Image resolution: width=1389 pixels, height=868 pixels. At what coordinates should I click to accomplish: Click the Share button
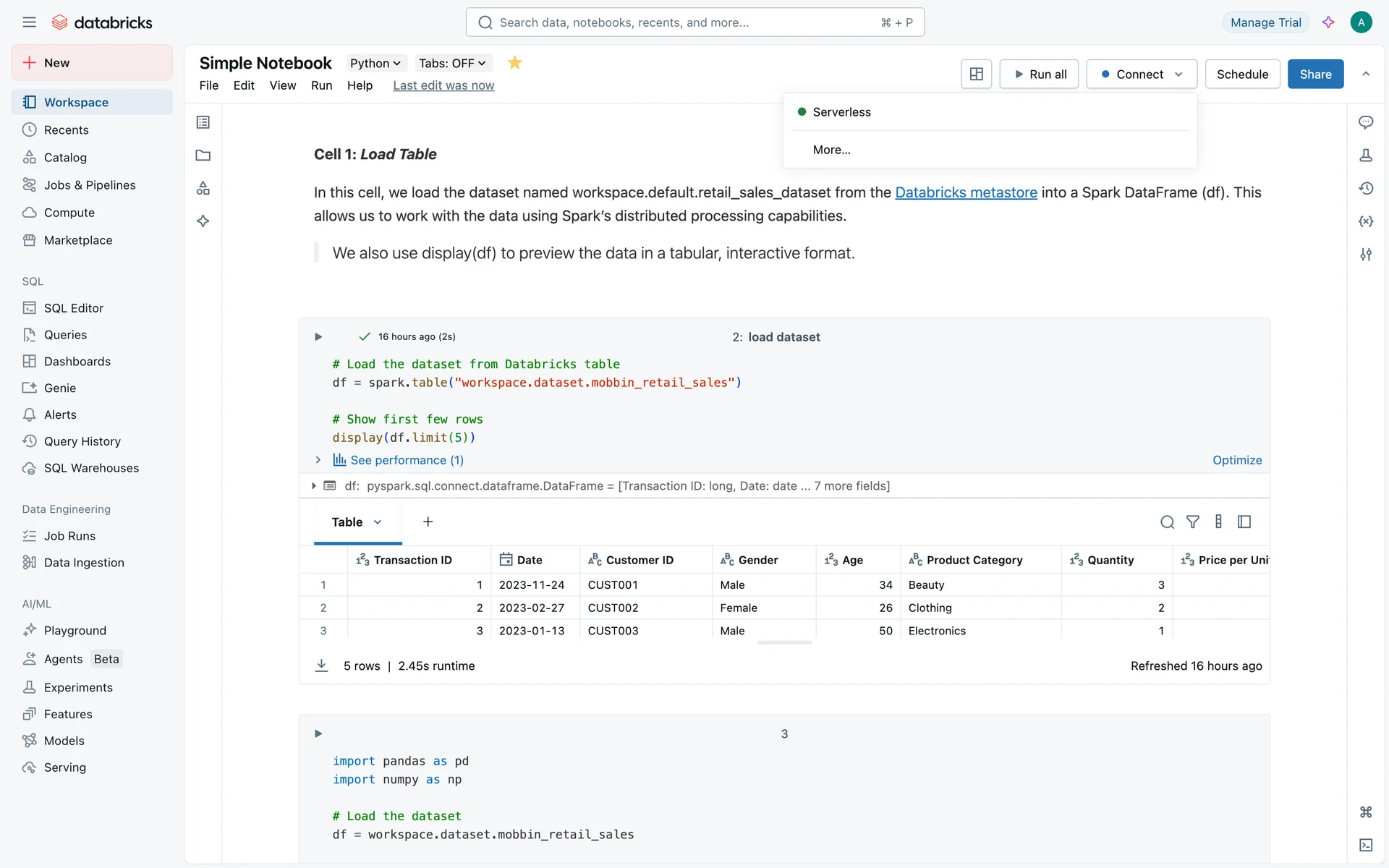click(1314, 74)
